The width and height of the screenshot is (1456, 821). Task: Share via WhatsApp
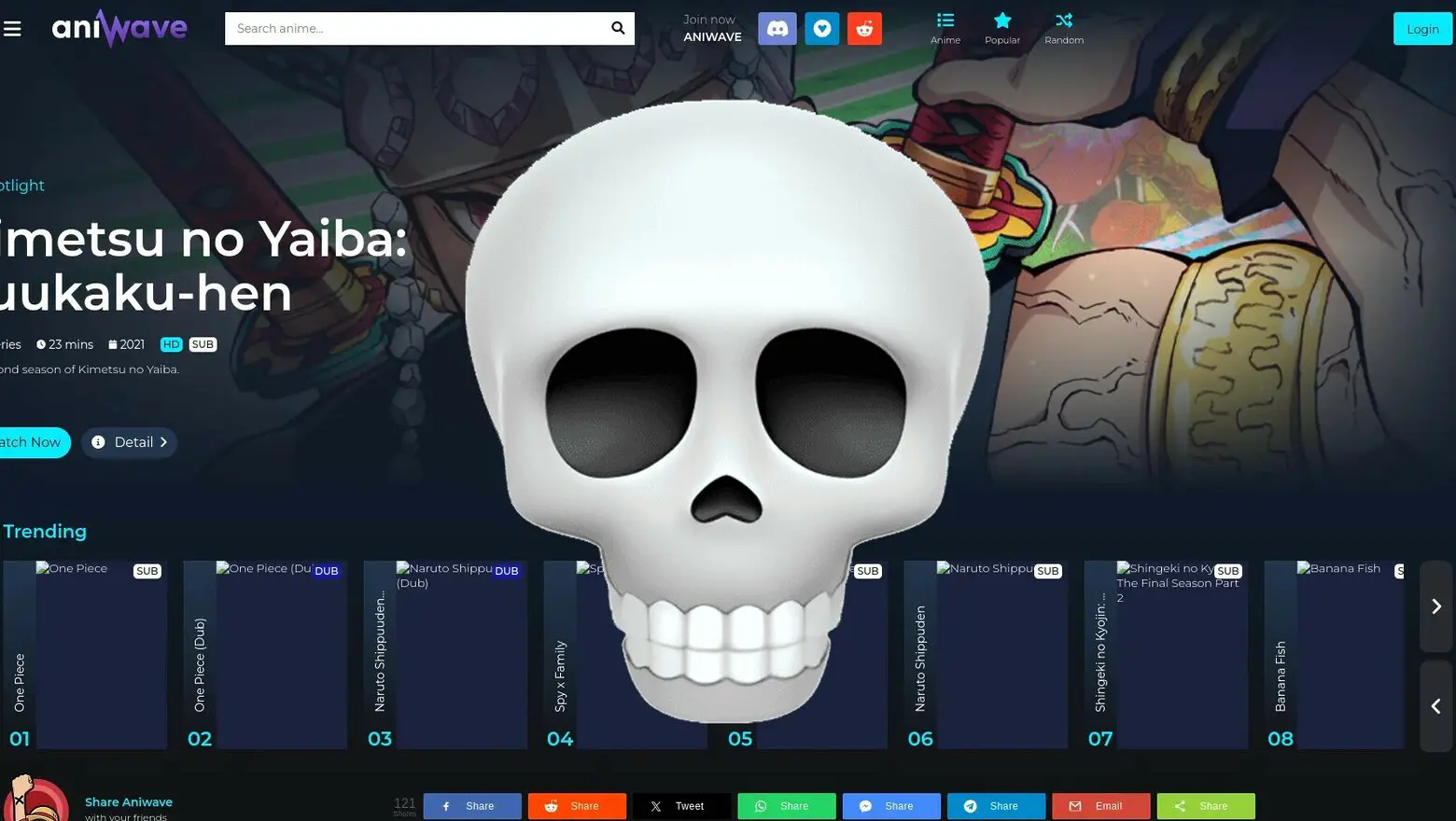[787, 806]
